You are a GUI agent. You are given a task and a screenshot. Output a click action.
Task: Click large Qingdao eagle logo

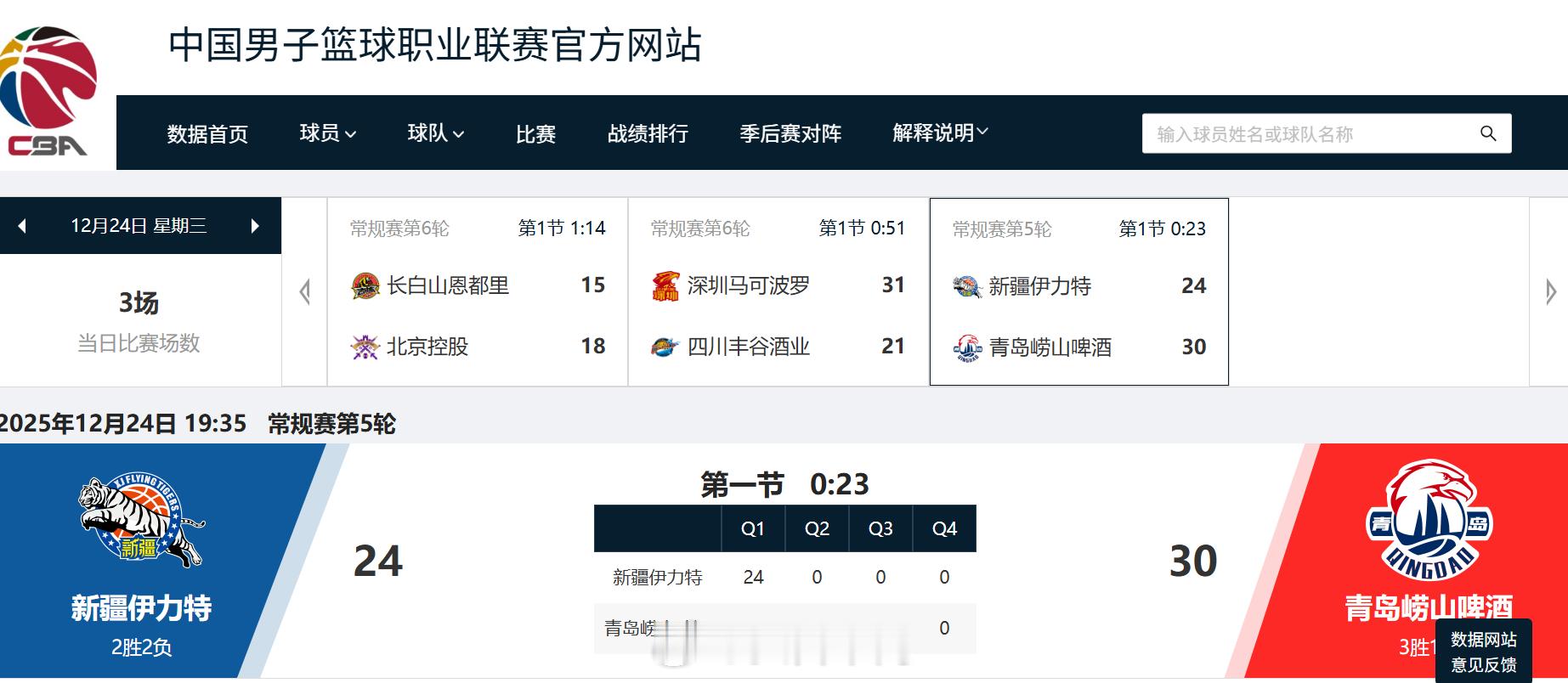click(x=1429, y=520)
